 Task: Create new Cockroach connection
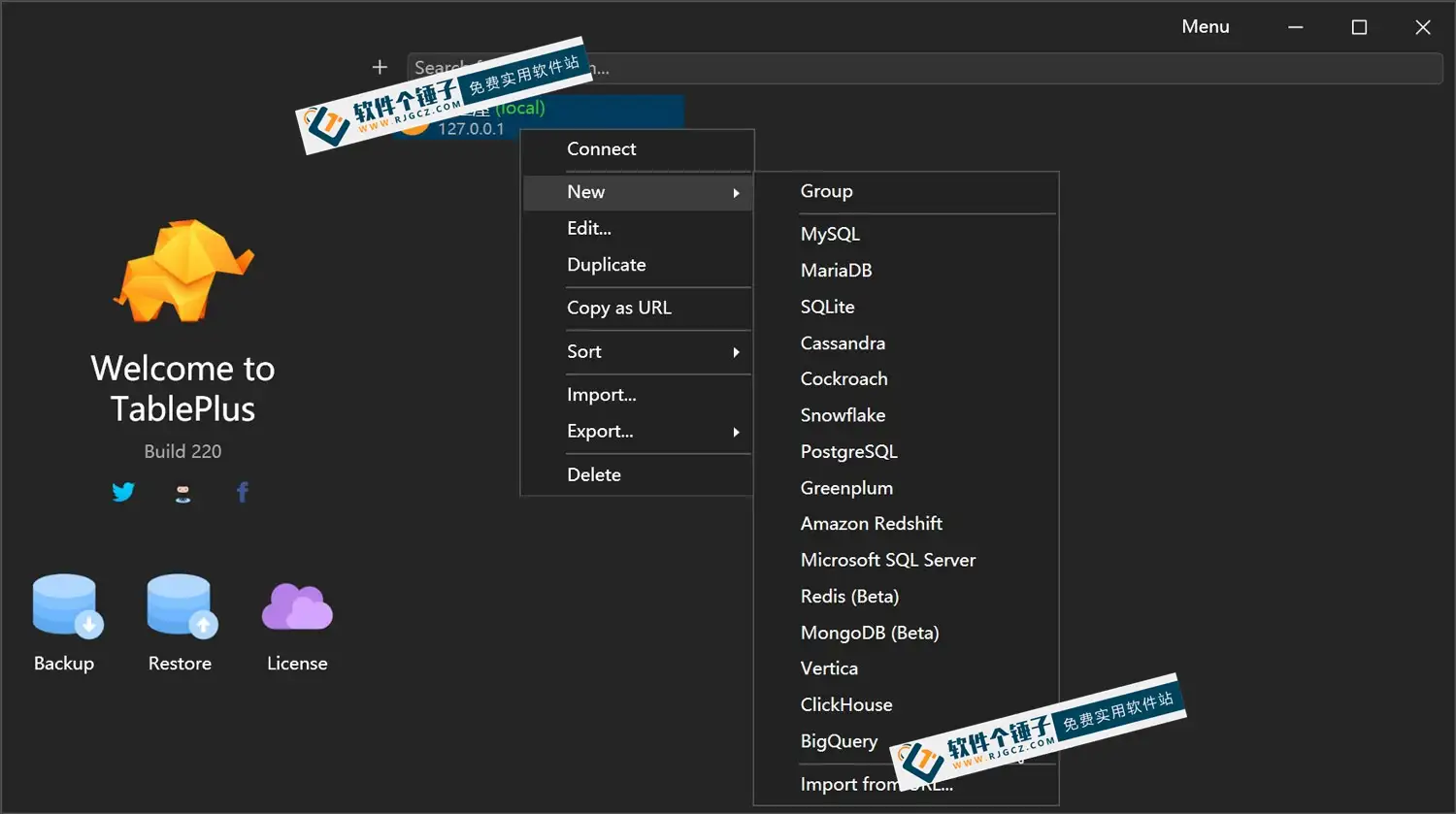click(906, 379)
